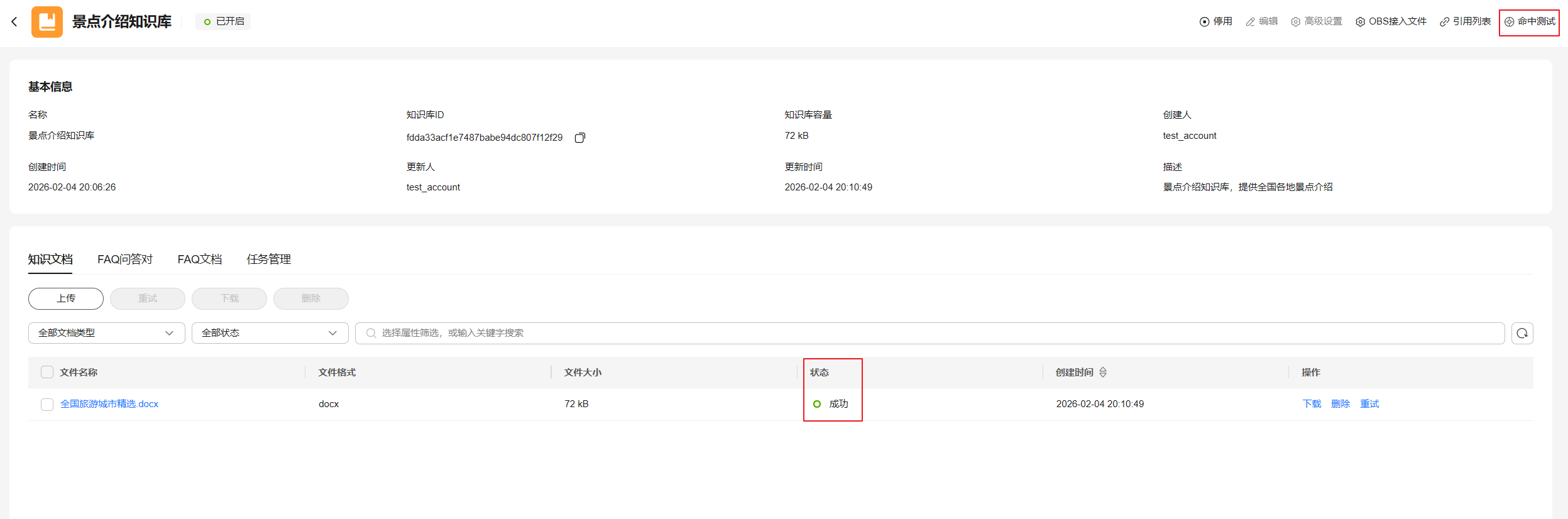This screenshot has width=1568, height=519.
Task: Switch to the FAQ问答对 tab
Action: click(125, 259)
